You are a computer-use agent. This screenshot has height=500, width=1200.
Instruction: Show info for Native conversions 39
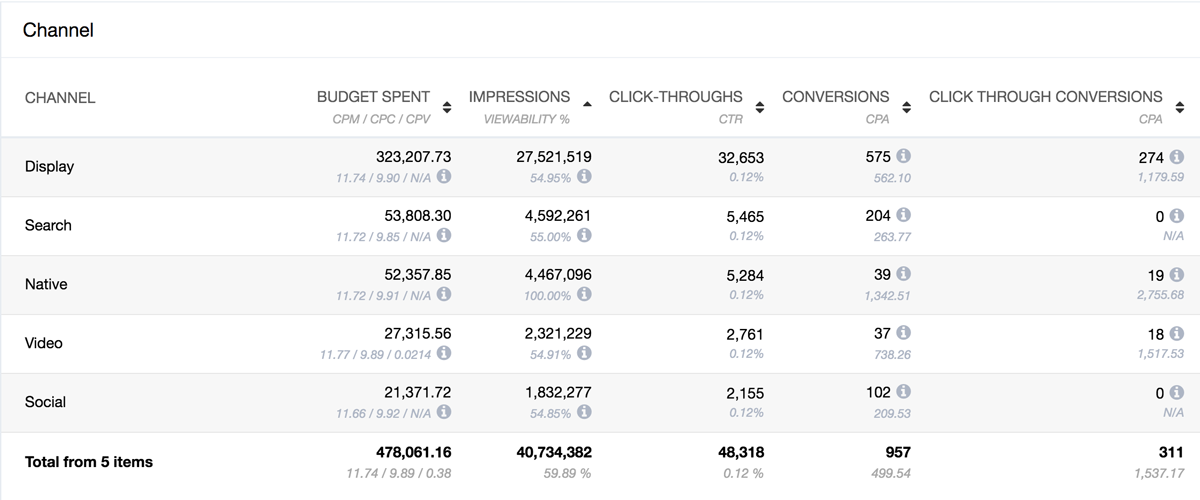tap(903, 274)
